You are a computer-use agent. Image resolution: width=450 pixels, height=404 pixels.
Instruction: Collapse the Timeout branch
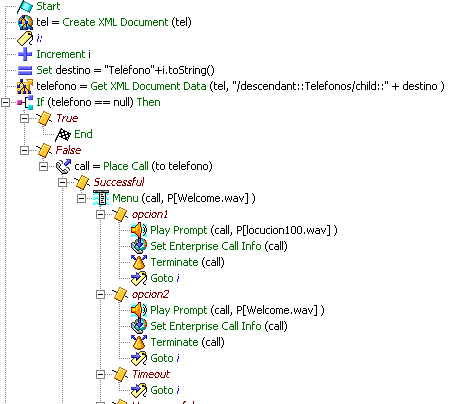[x=101, y=375]
